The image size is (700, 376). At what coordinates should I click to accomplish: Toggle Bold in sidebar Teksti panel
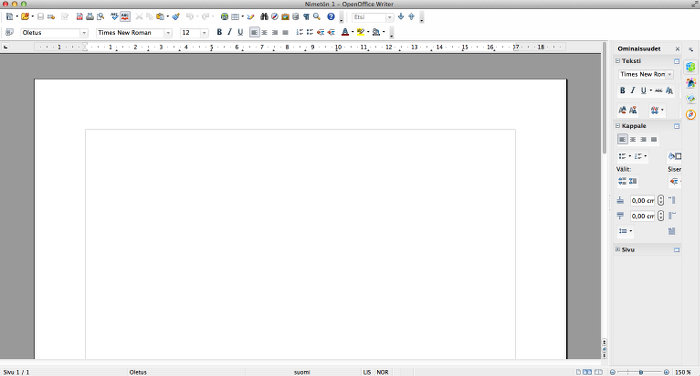pos(622,90)
